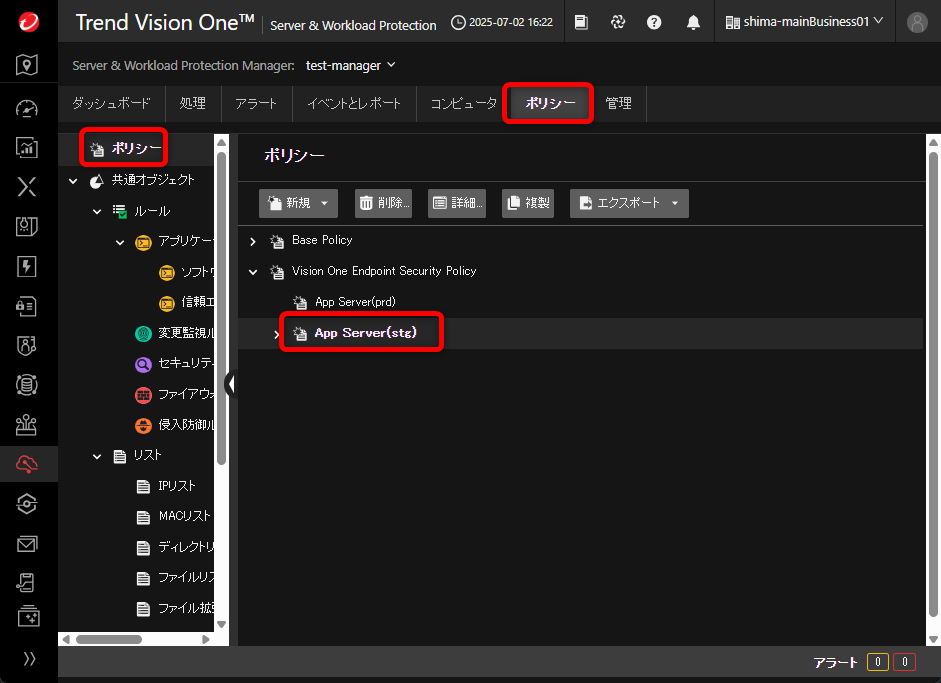
Task: Click the purple セキュリティ magnifier icon
Action: [x=143, y=364]
